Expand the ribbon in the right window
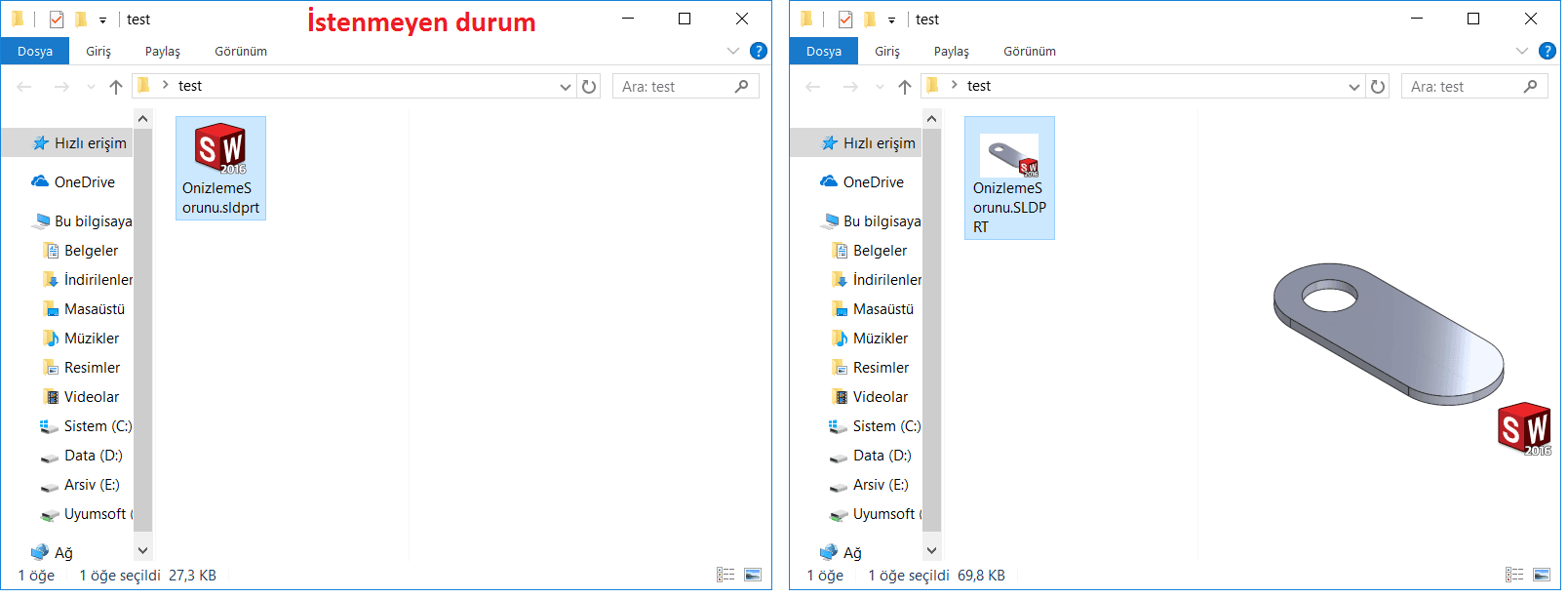The image size is (1568, 598). point(1522,51)
